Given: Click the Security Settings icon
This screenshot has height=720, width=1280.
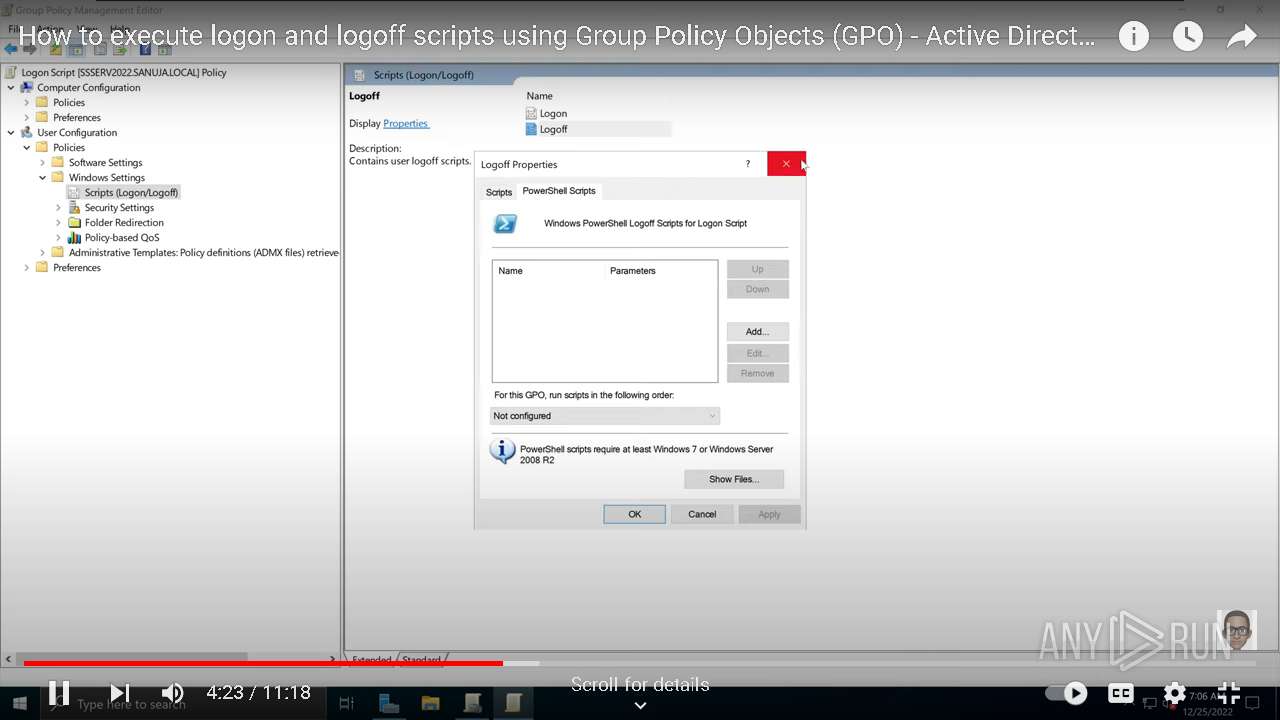Looking at the screenshot, I should point(74,207).
